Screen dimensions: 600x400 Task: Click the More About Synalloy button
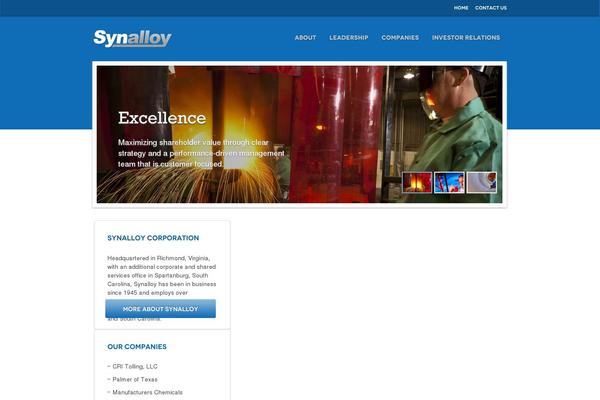160,309
